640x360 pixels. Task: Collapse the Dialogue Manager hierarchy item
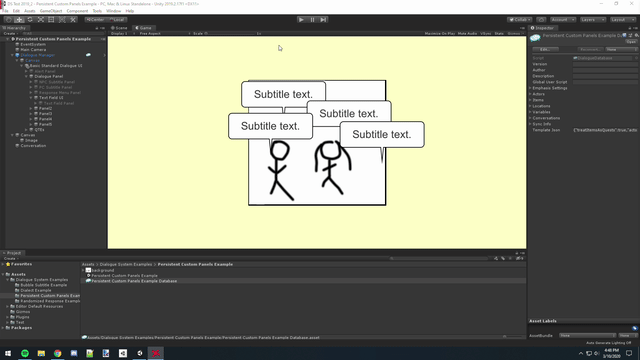12,55
